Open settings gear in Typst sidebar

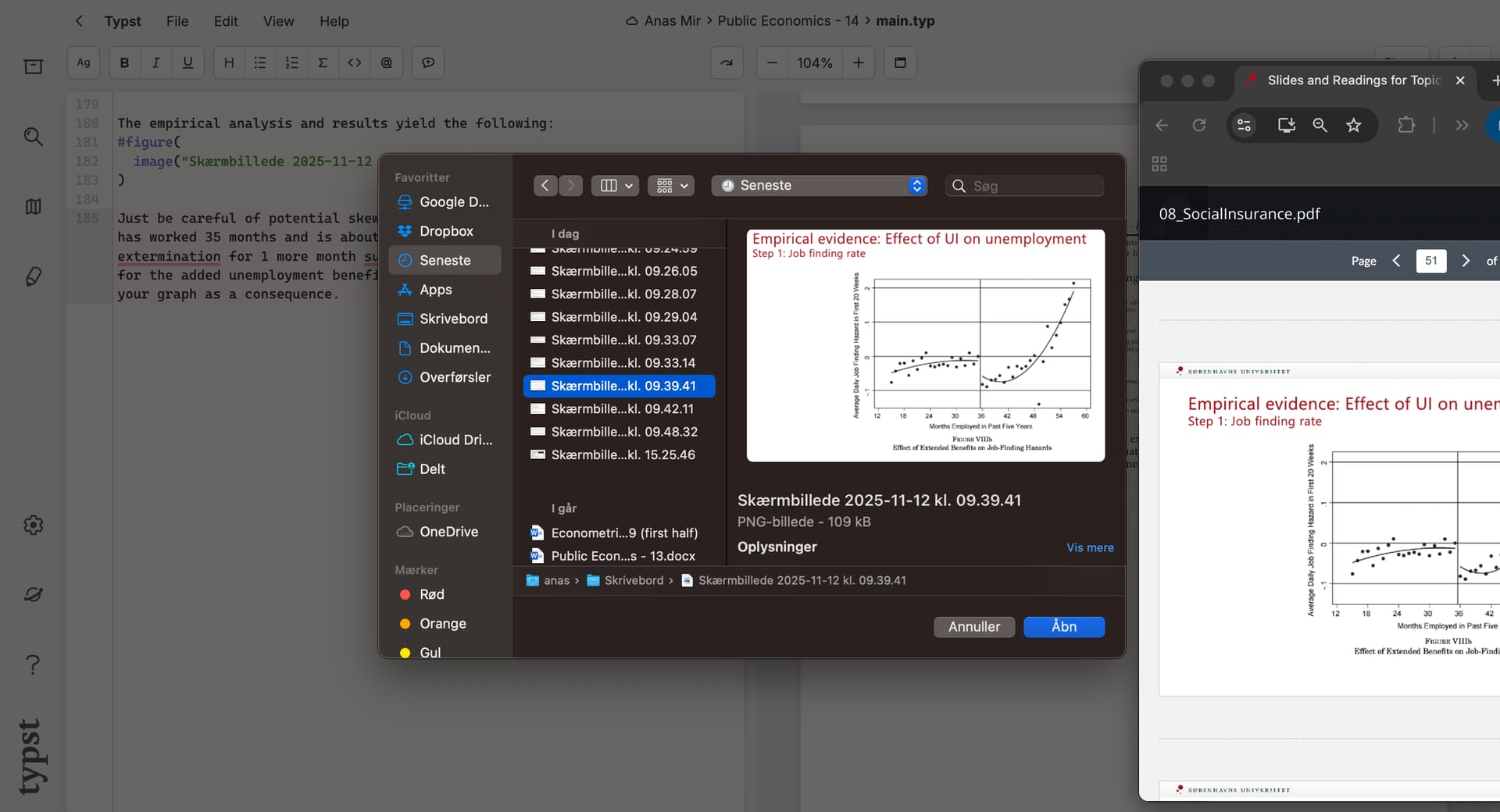click(x=33, y=525)
